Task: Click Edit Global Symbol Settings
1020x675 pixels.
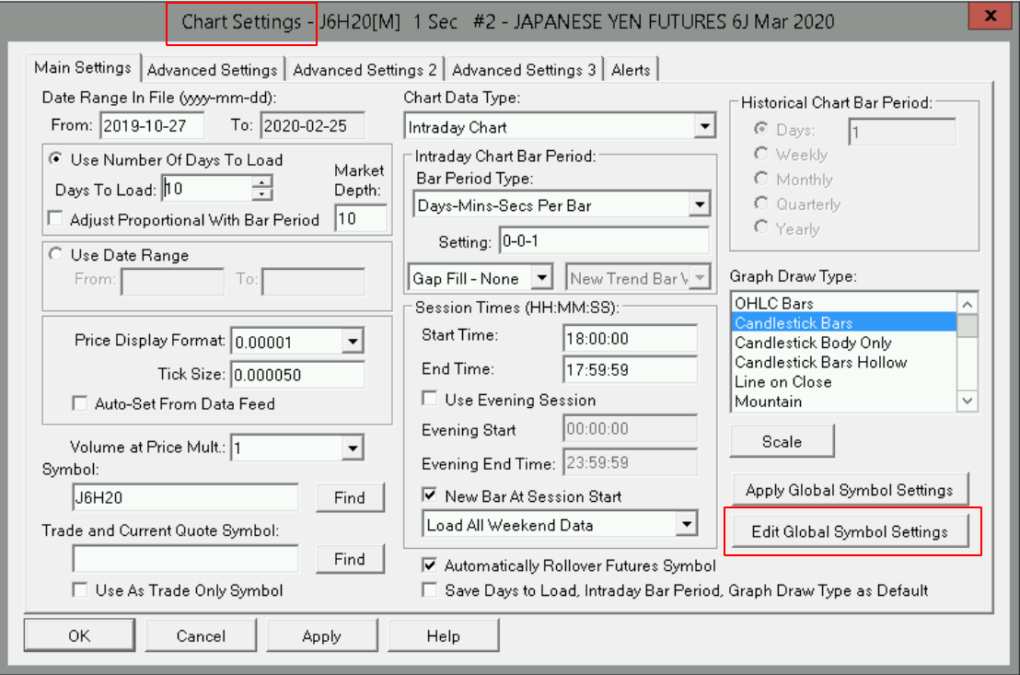Action: point(850,531)
